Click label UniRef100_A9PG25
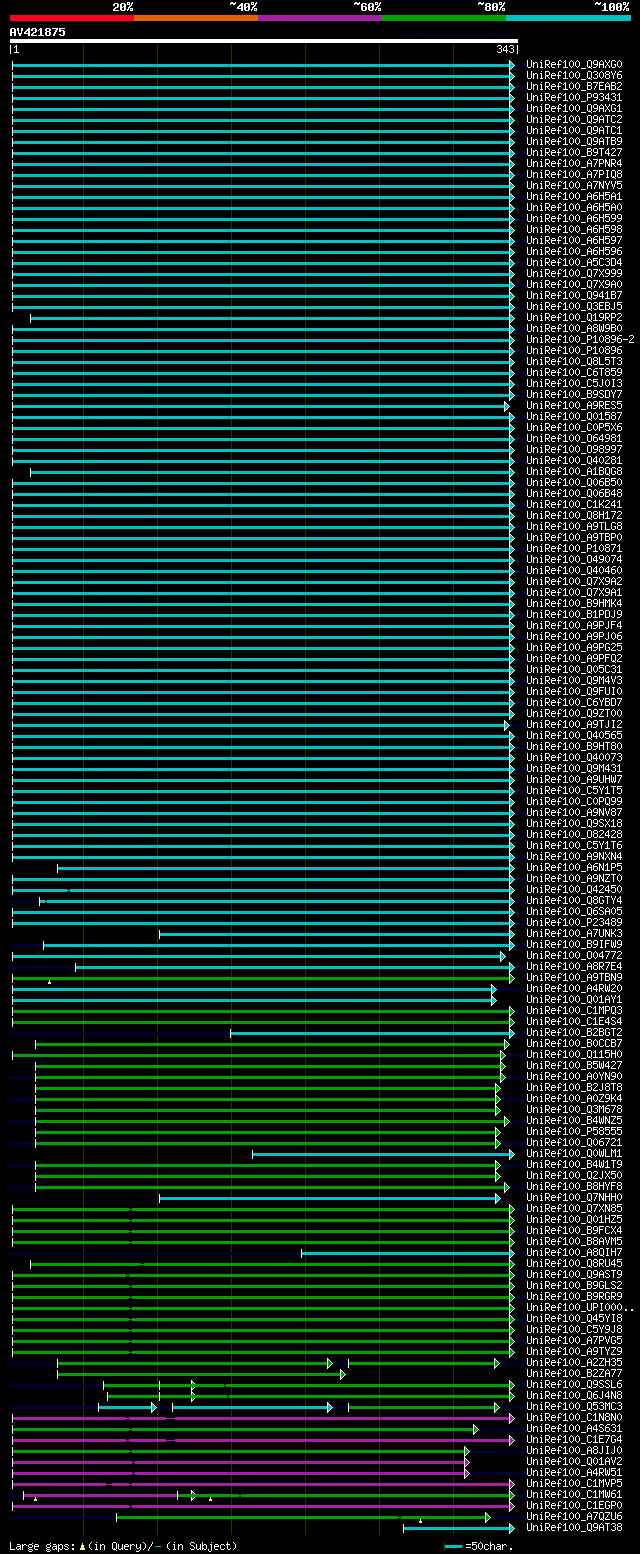Screen dimensions: 640x1554 [x=574, y=648]
